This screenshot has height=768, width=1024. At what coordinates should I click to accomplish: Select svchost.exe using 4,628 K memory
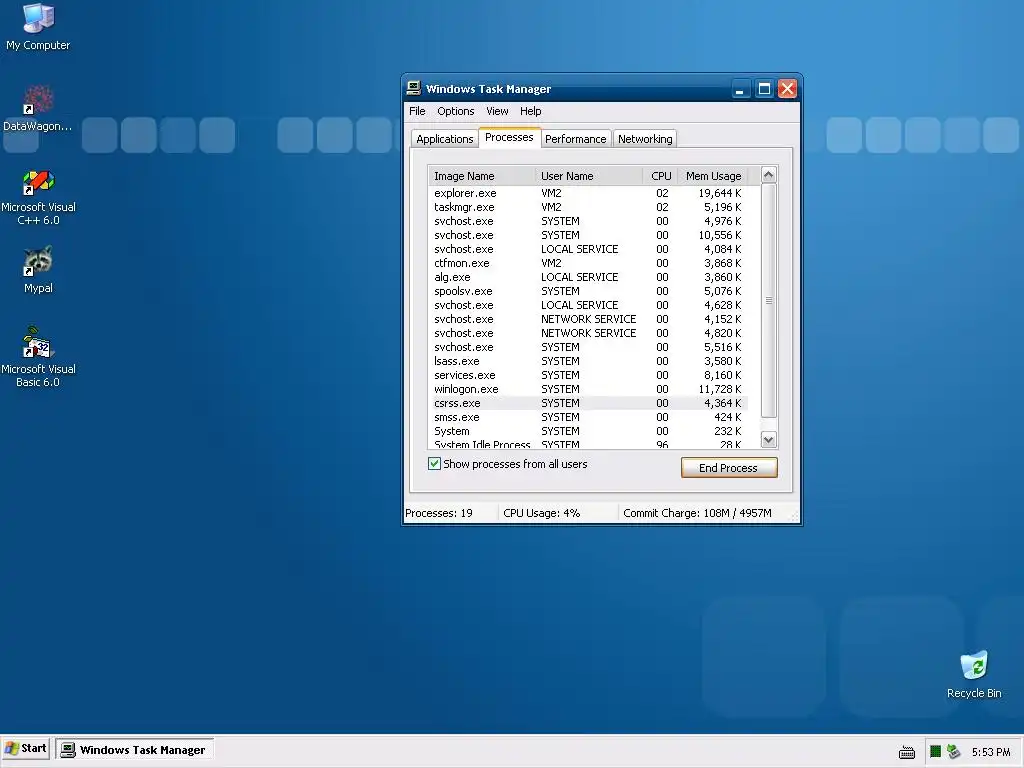[x=588, y=305]
